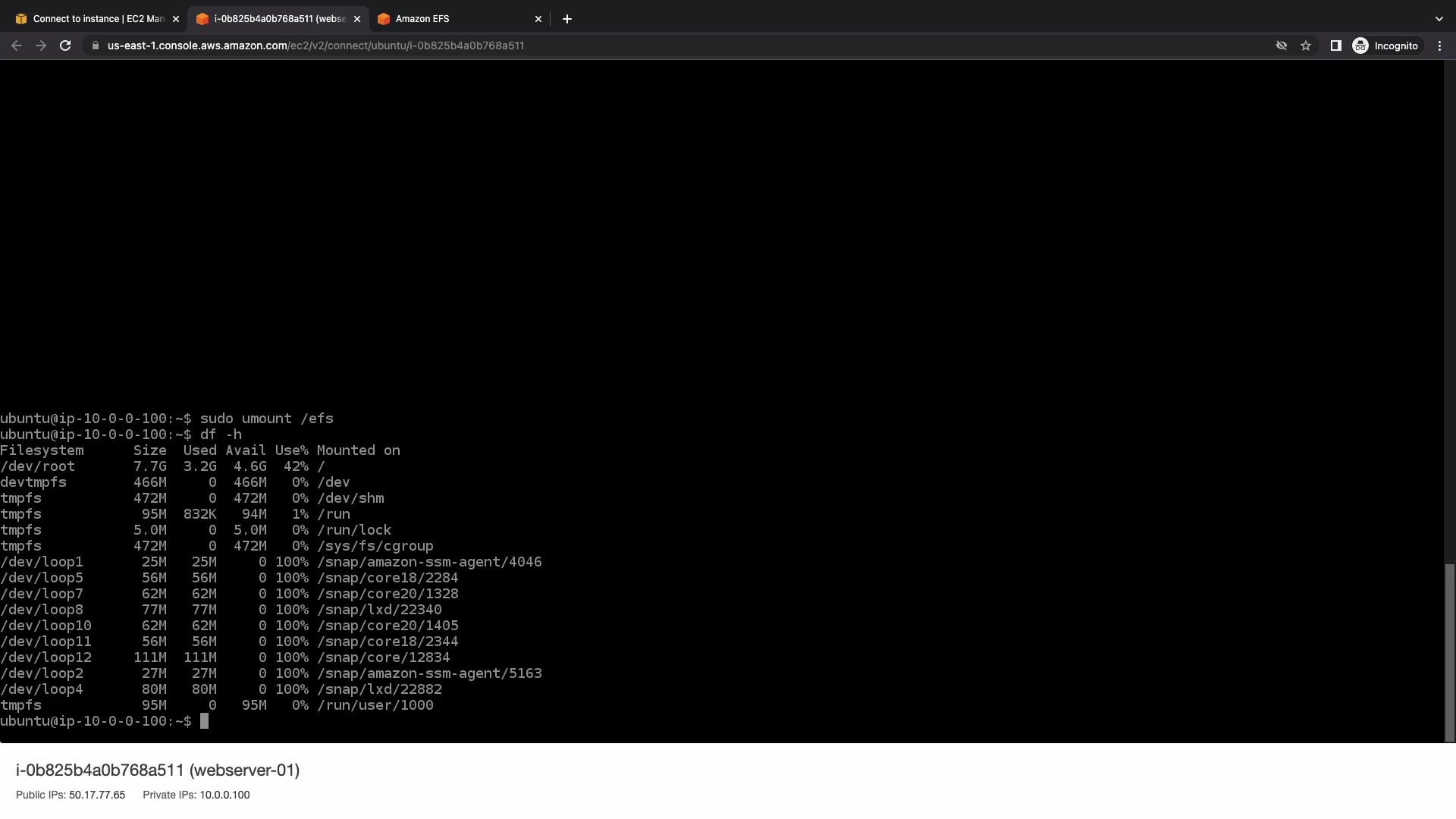Open the Chrome three-dot menu
The image size is (1456, 819).
[1439, 45]
